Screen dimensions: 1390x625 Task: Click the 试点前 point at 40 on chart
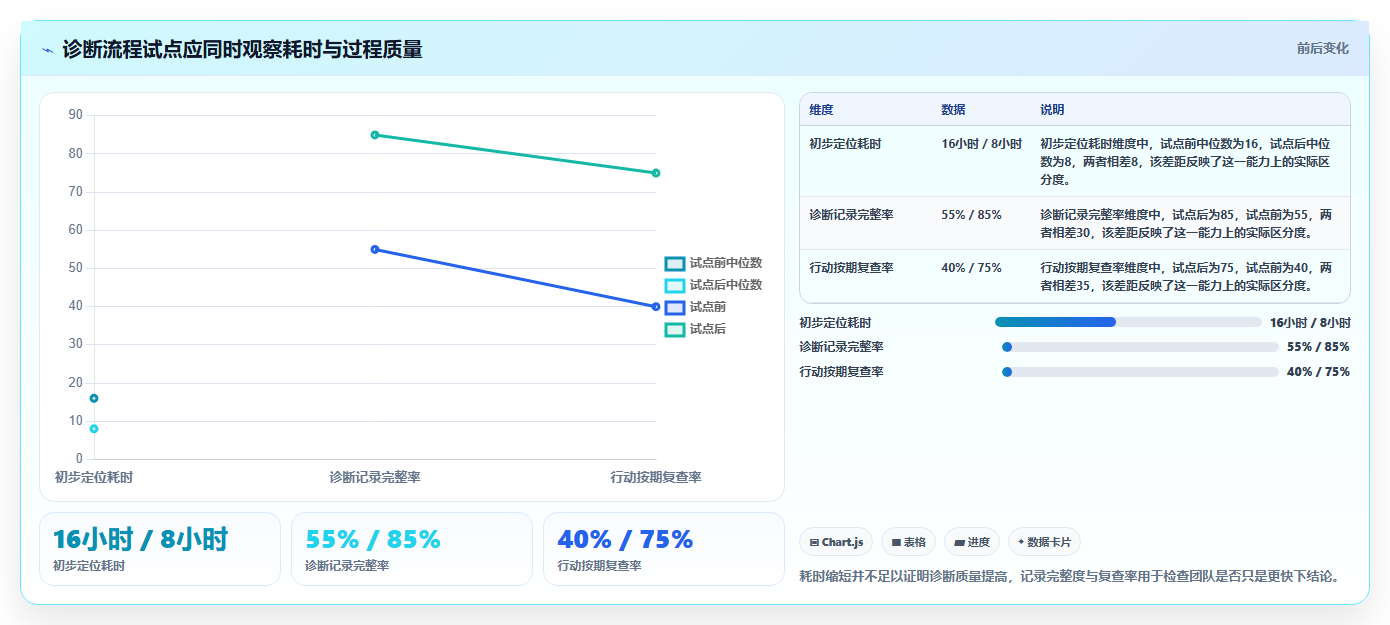tap(656, 307)
